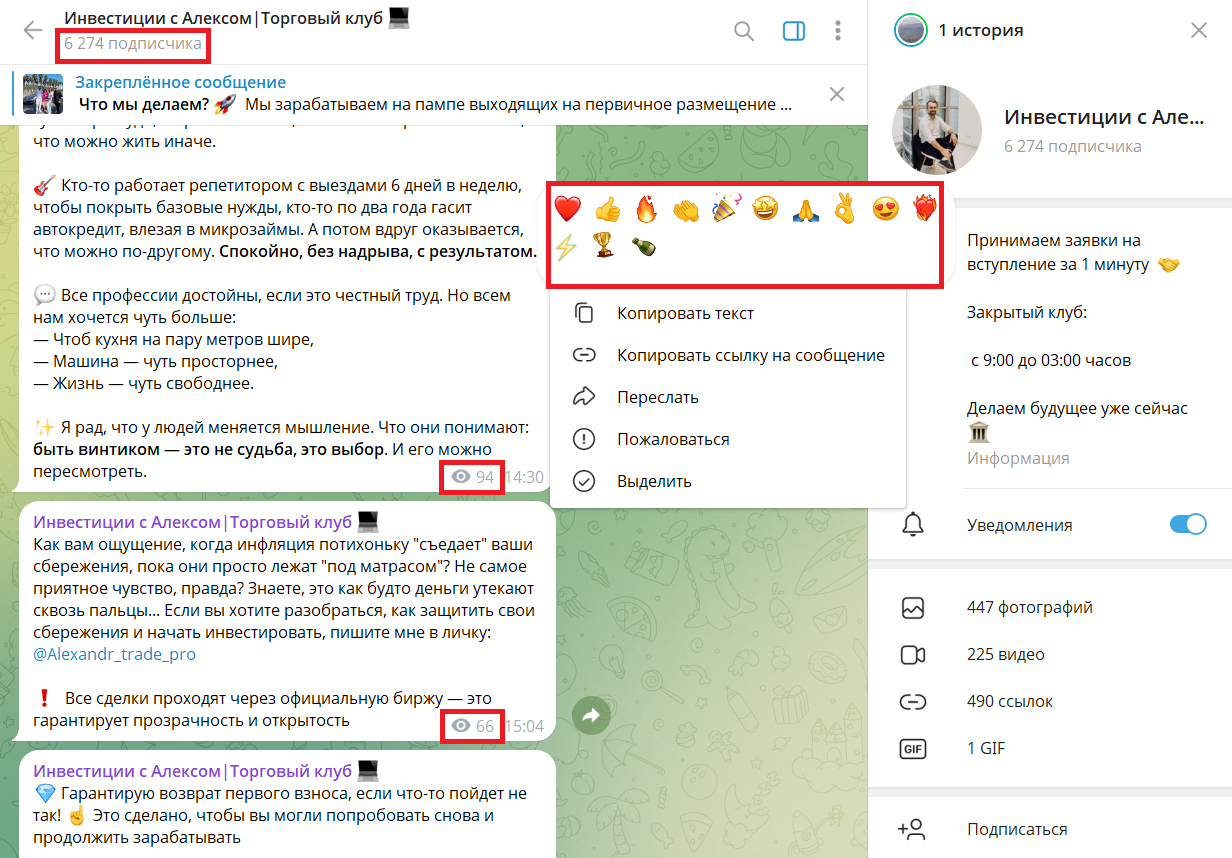React with the fire emoji
Viewport: 1232px width, 858px height.
click(647, 210)
